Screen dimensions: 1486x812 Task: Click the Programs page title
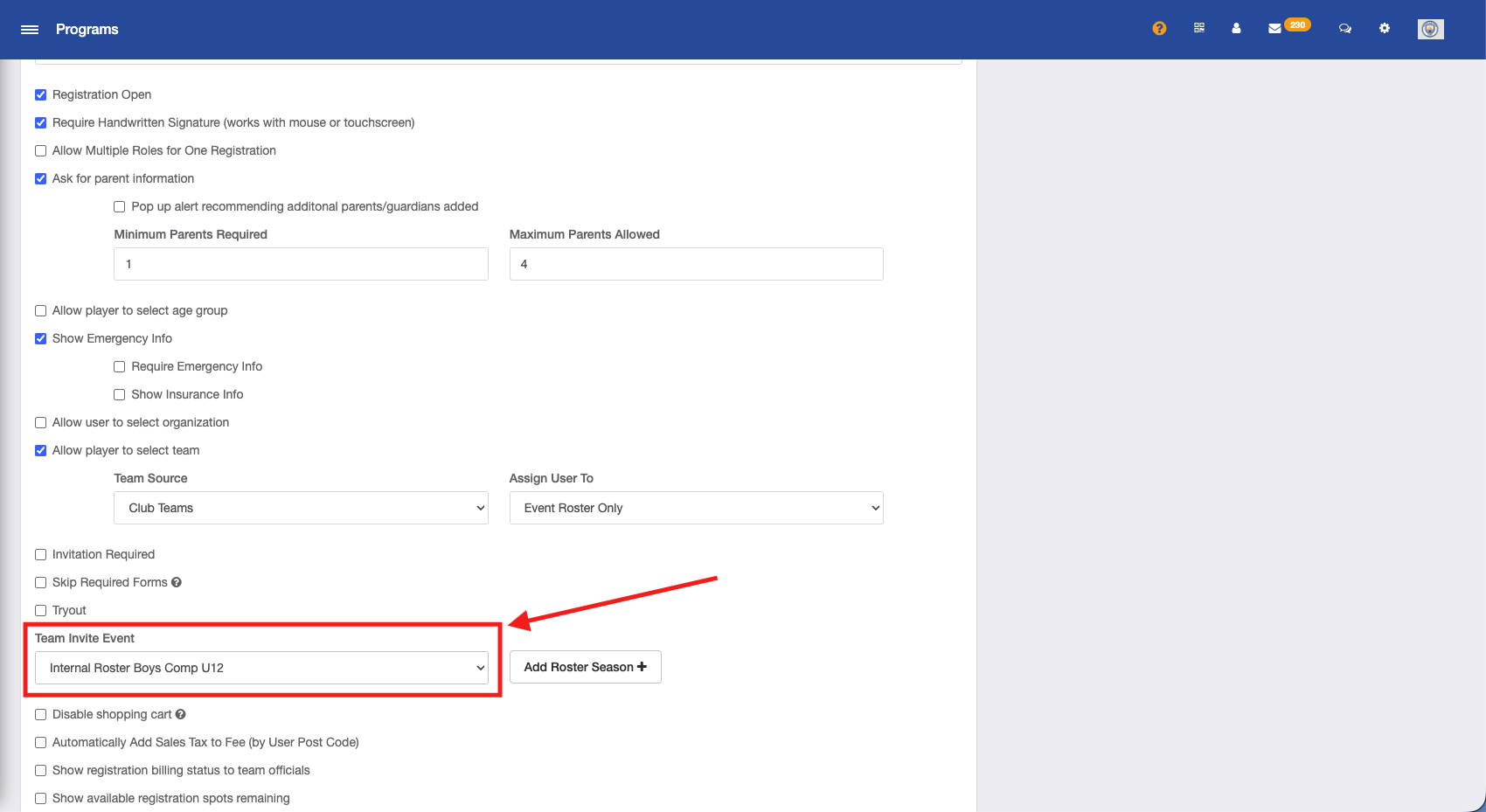87,29
